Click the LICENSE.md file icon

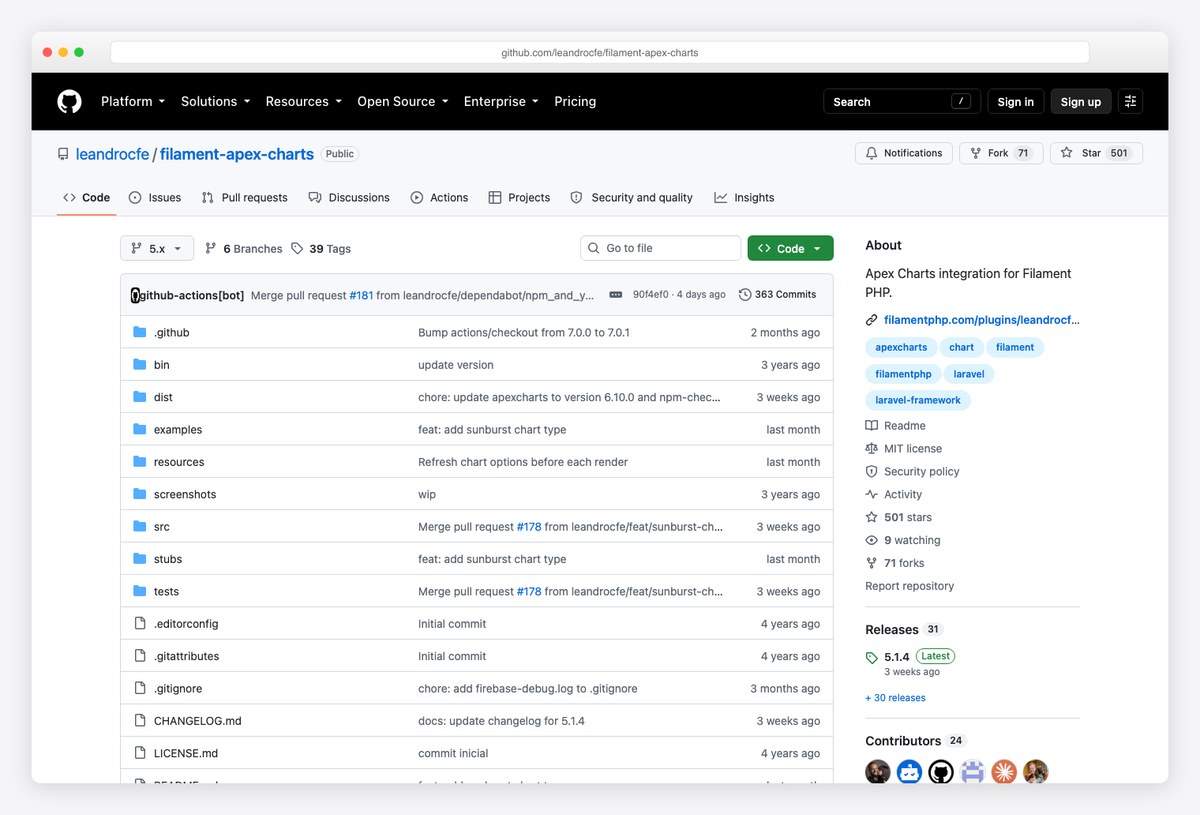coord(140,753)
